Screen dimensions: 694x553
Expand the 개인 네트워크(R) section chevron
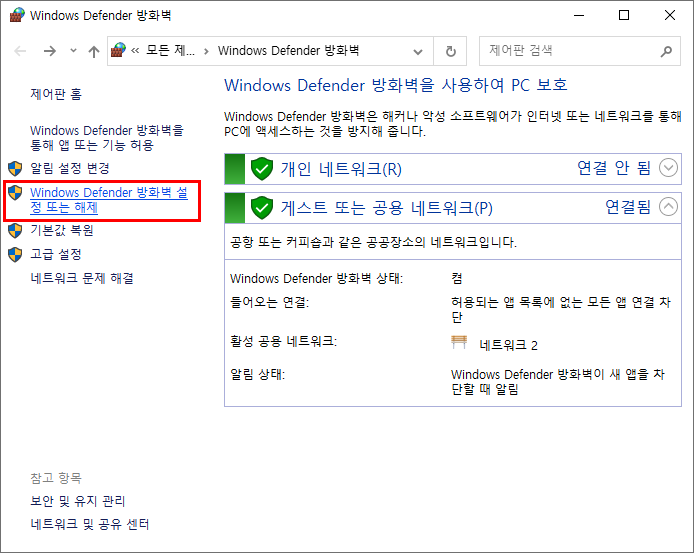(x=668, y=168)
